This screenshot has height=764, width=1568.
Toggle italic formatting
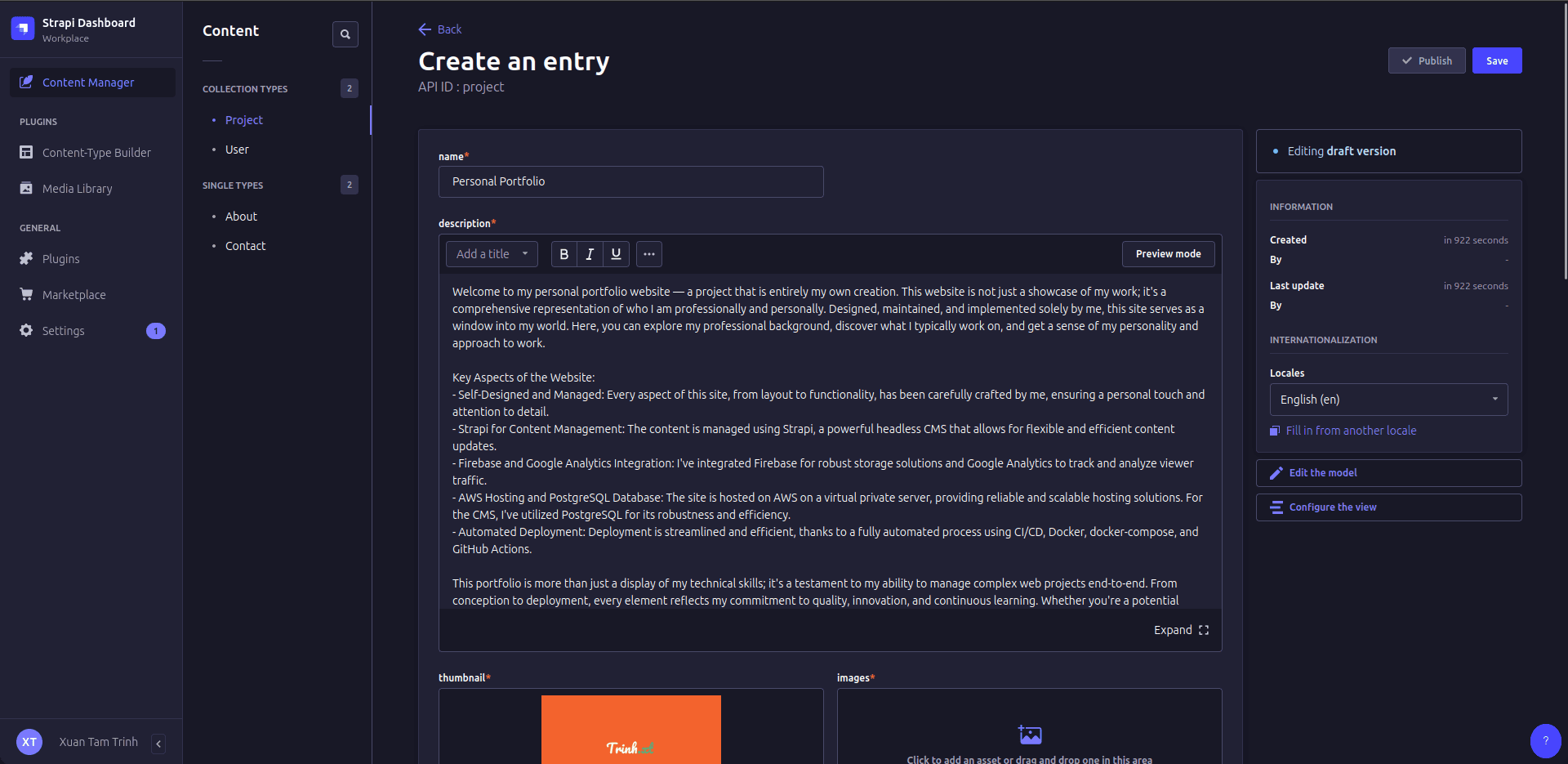coord(590,254)
